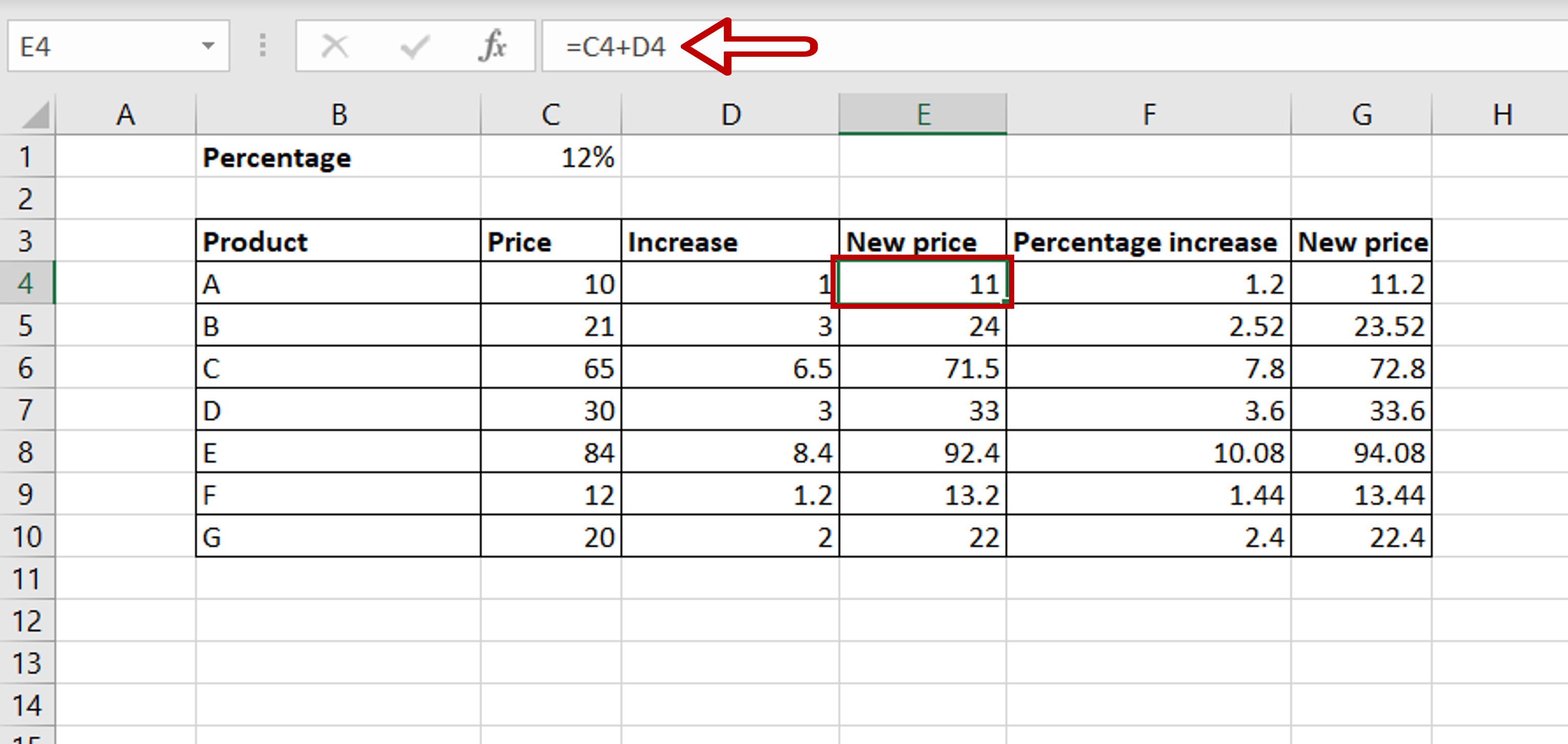Click the cell showing price 65

(550, 368)
